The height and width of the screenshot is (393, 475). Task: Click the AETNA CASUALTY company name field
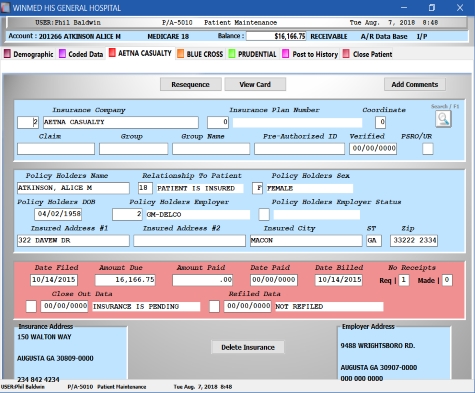pos(121,122)
